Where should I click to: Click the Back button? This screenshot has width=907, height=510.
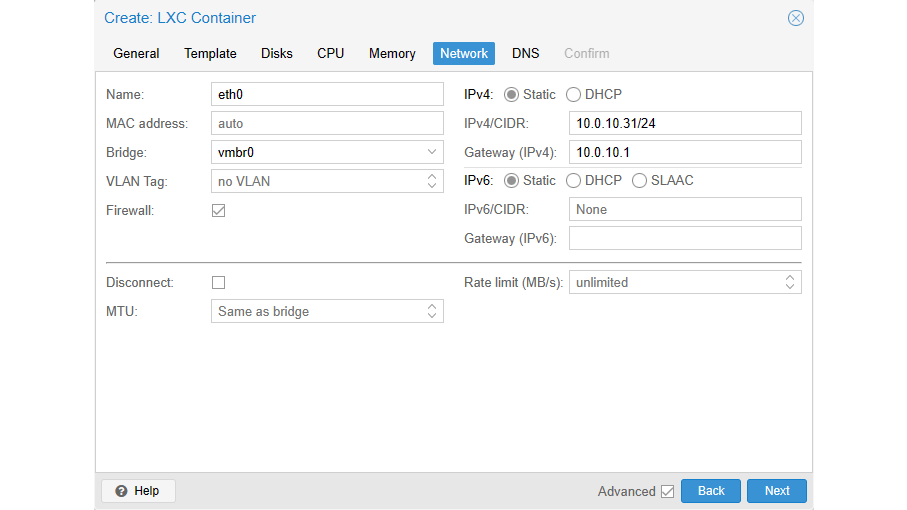(711, 491)
